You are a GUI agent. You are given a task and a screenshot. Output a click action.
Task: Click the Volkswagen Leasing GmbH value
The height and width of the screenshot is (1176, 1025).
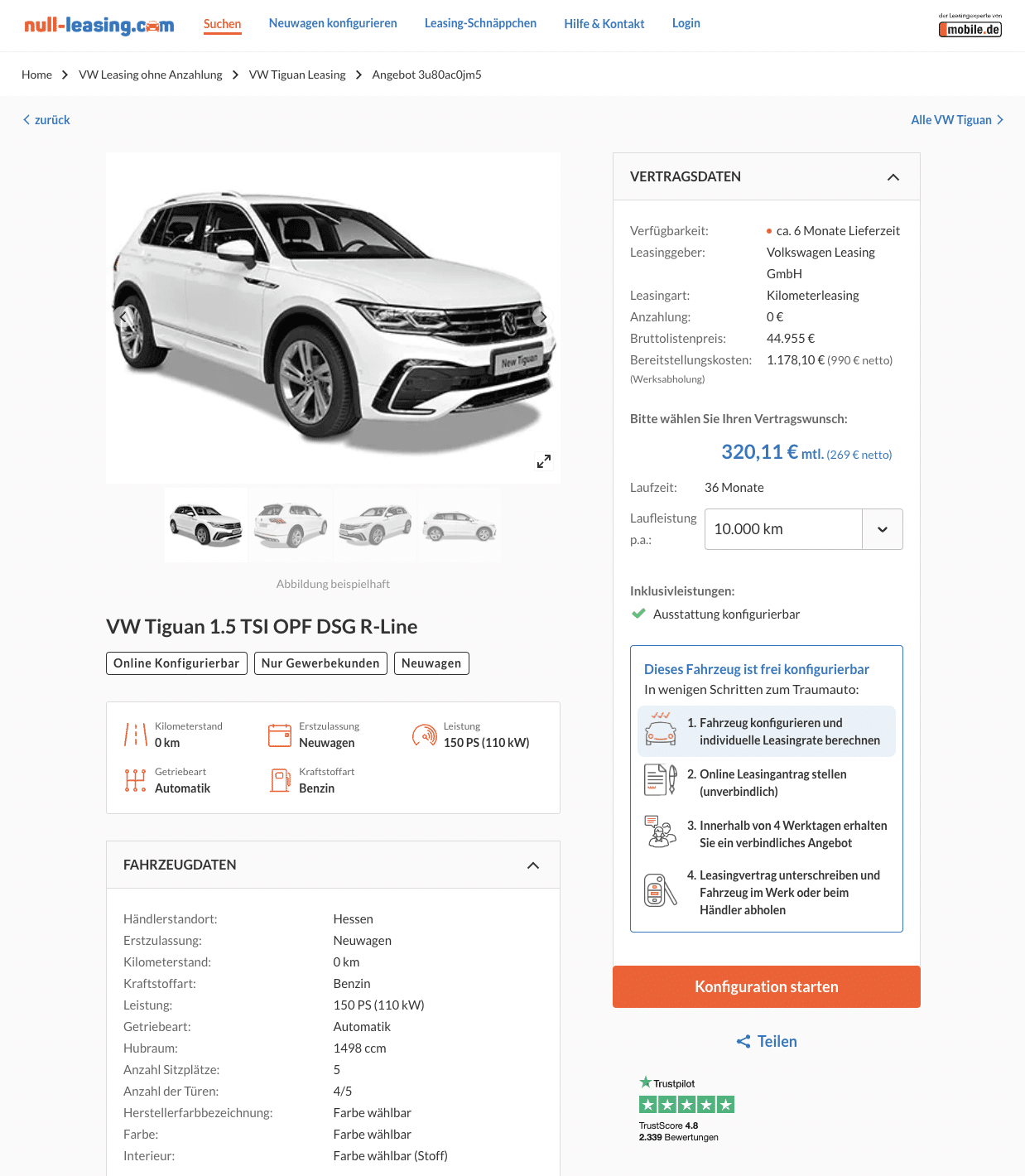coord(820,263)
